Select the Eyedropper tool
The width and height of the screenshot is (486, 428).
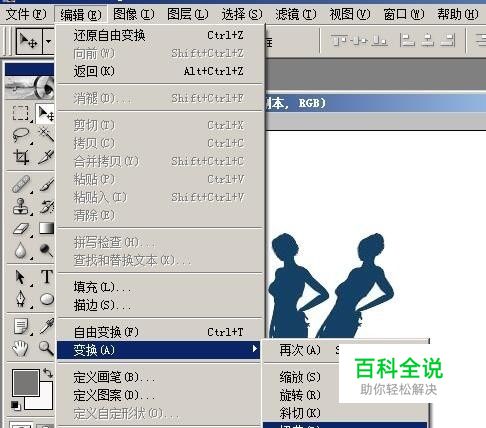tap(46, 326)
